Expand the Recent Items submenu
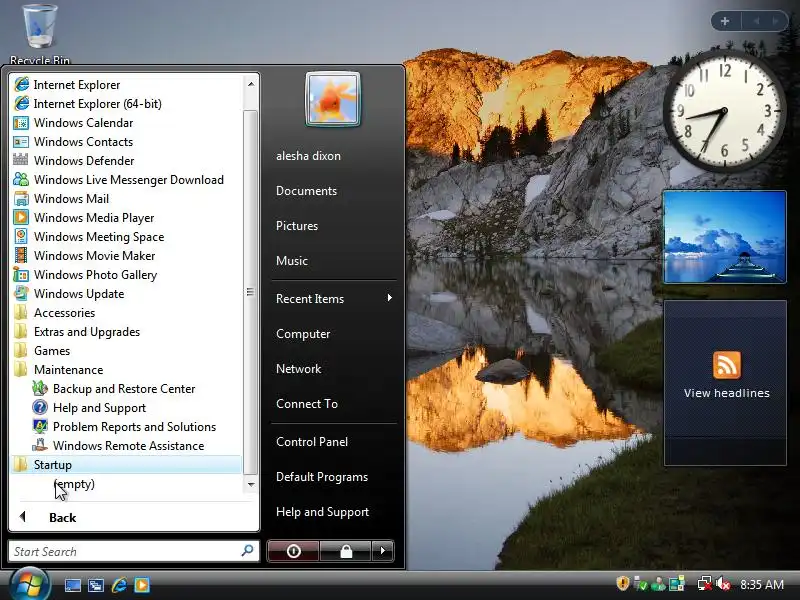 click(x=334, y=298)
